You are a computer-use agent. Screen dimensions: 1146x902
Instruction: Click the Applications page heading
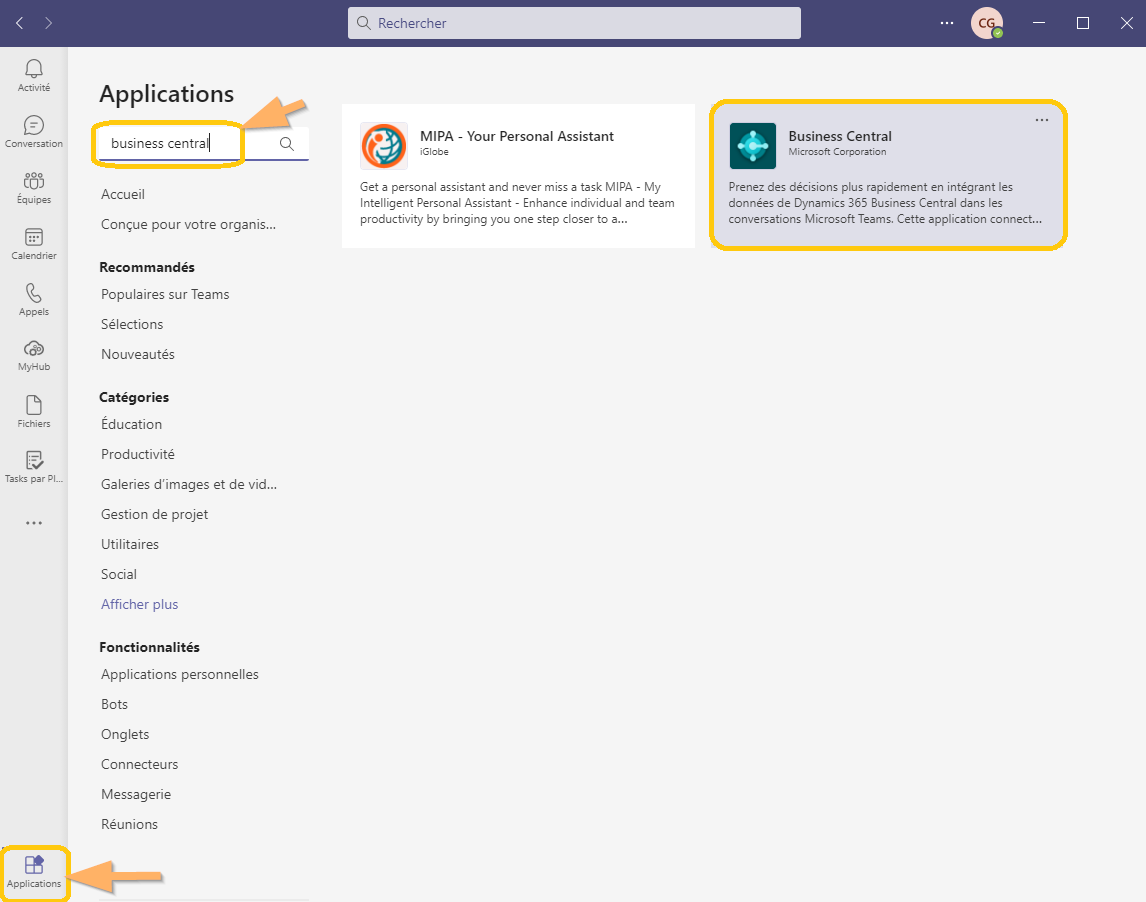click(x=167, y=94)
